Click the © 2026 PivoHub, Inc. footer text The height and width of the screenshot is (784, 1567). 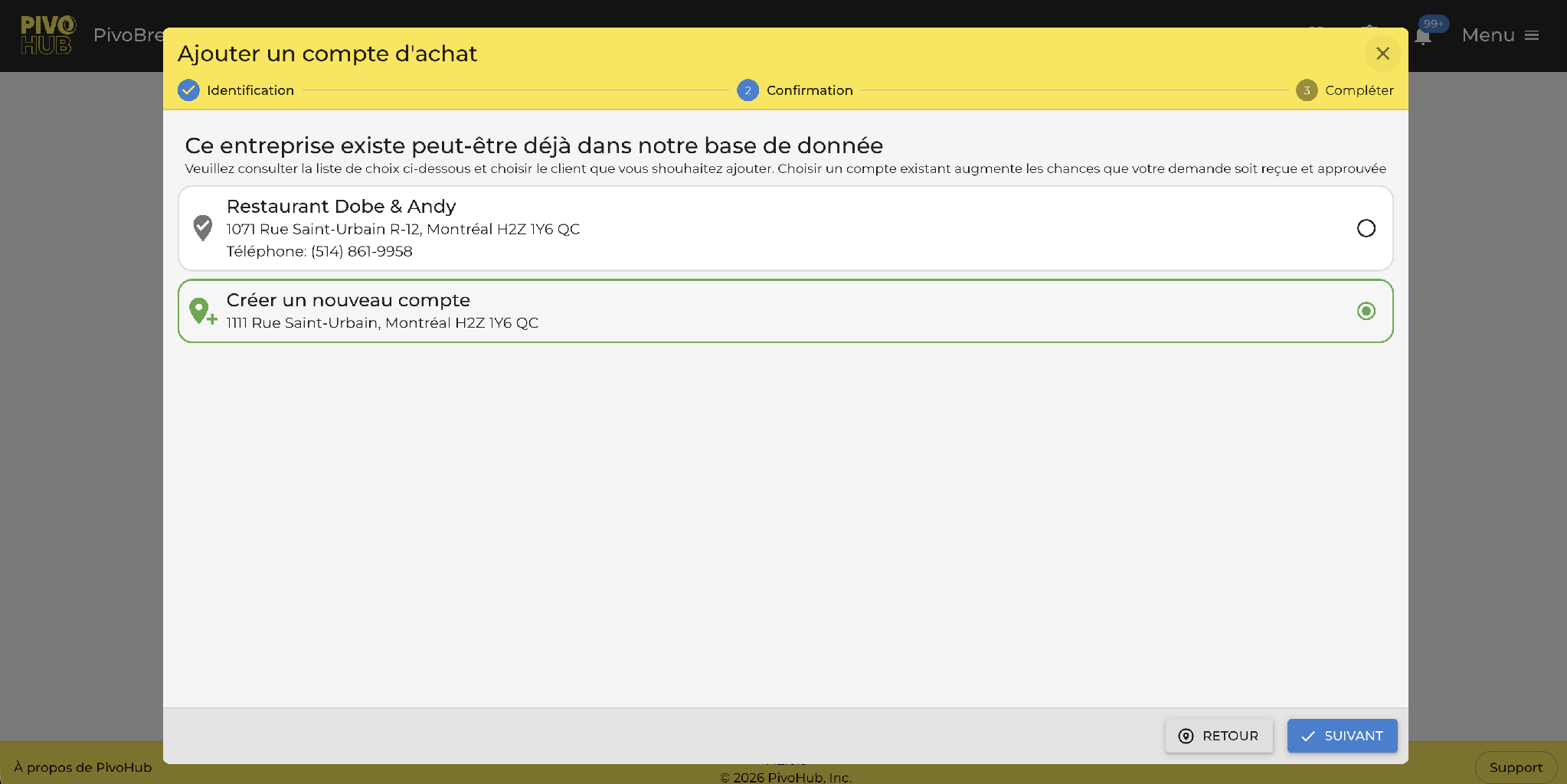coord(786,777)
